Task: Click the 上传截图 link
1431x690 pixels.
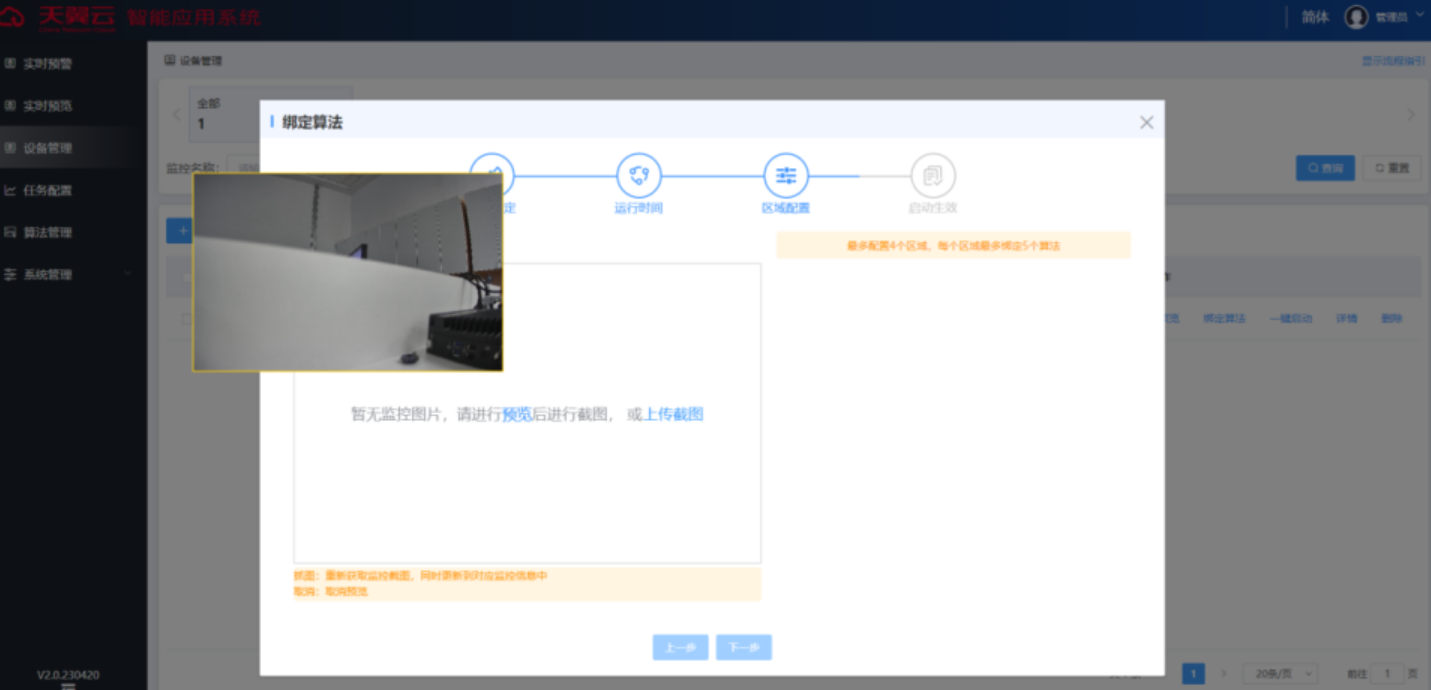Action: tap(673, 414)
